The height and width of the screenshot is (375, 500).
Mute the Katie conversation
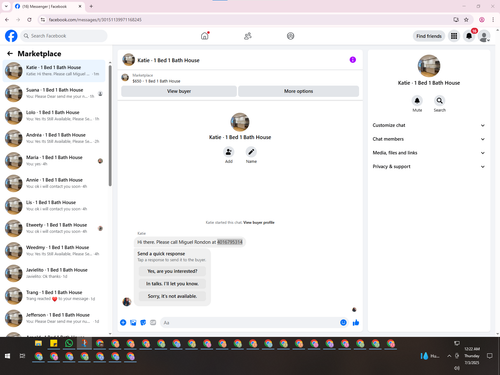click(417, 100)
